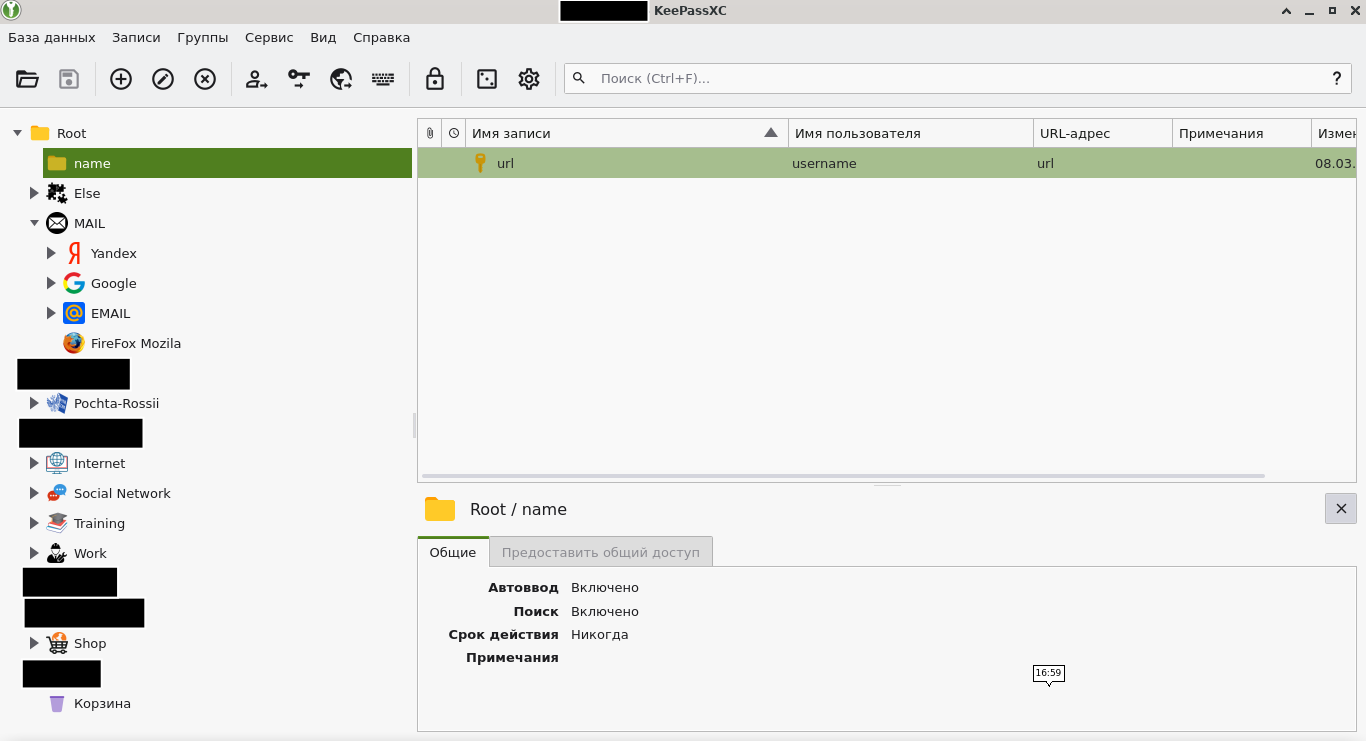Select the Корзина recycle bin group
1366x741 pixels.
[101, 704]
